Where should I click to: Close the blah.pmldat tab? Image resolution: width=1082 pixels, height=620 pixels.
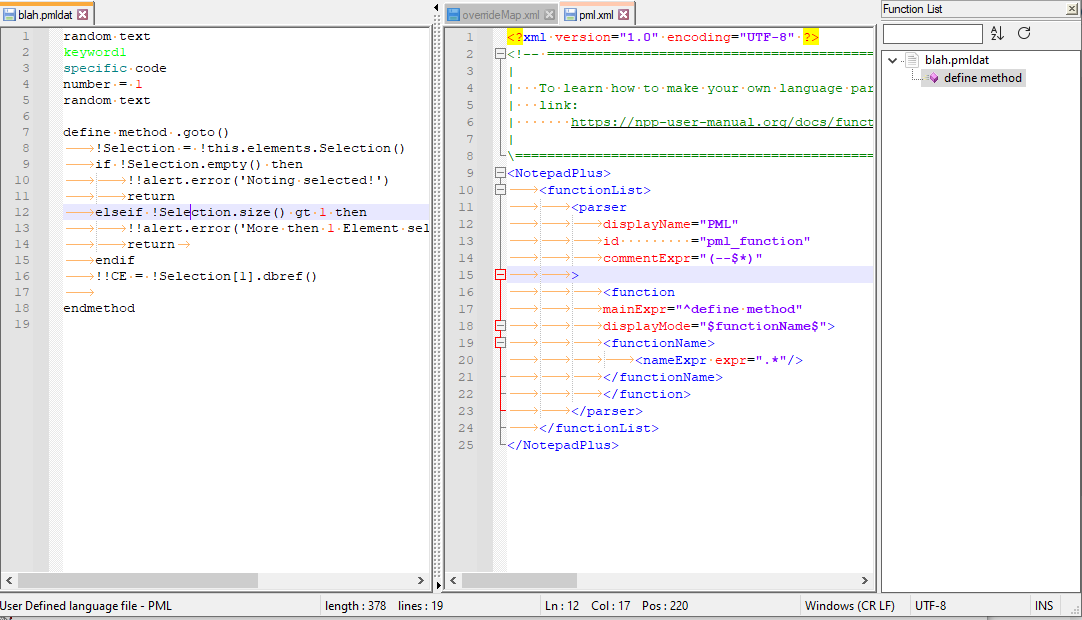click(83, 14)
